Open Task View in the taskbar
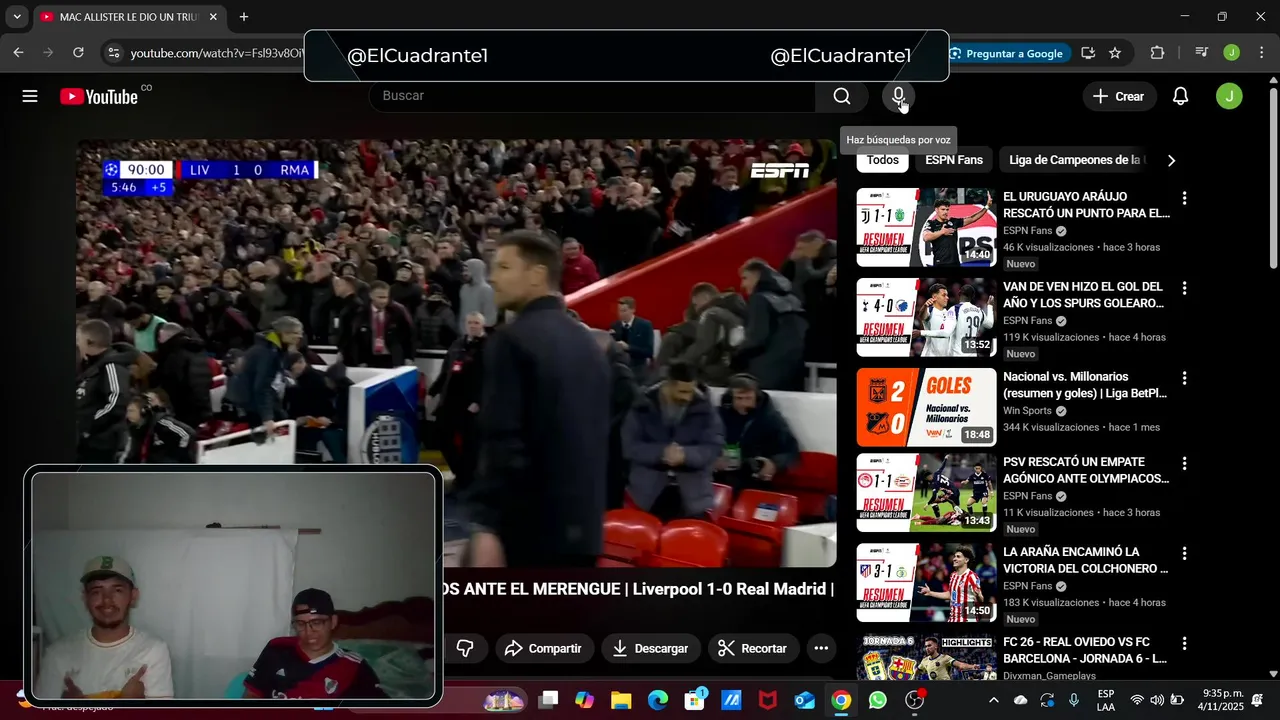The height and width of the screenshot is (720, 1280). click(x=548, y=700)
